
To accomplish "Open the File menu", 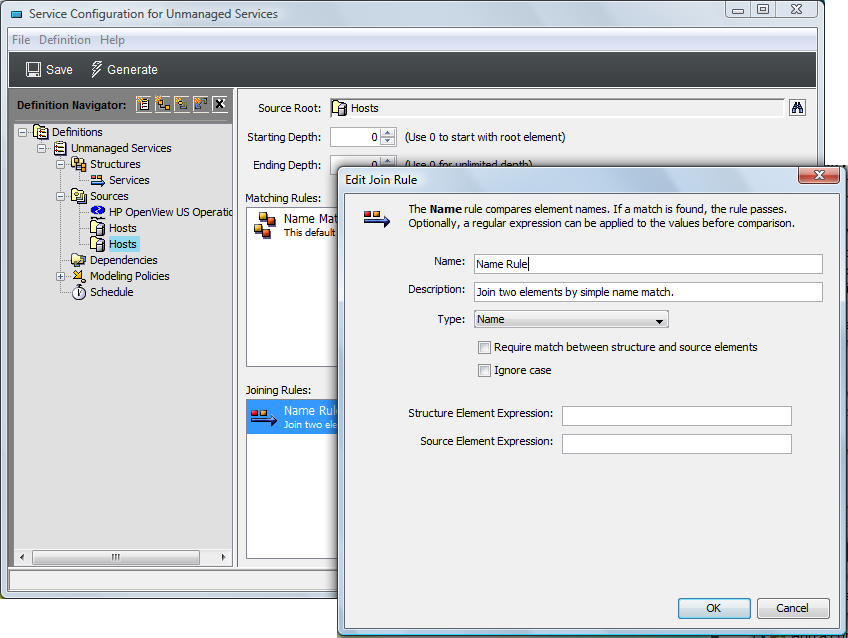I will pos(21,40).
